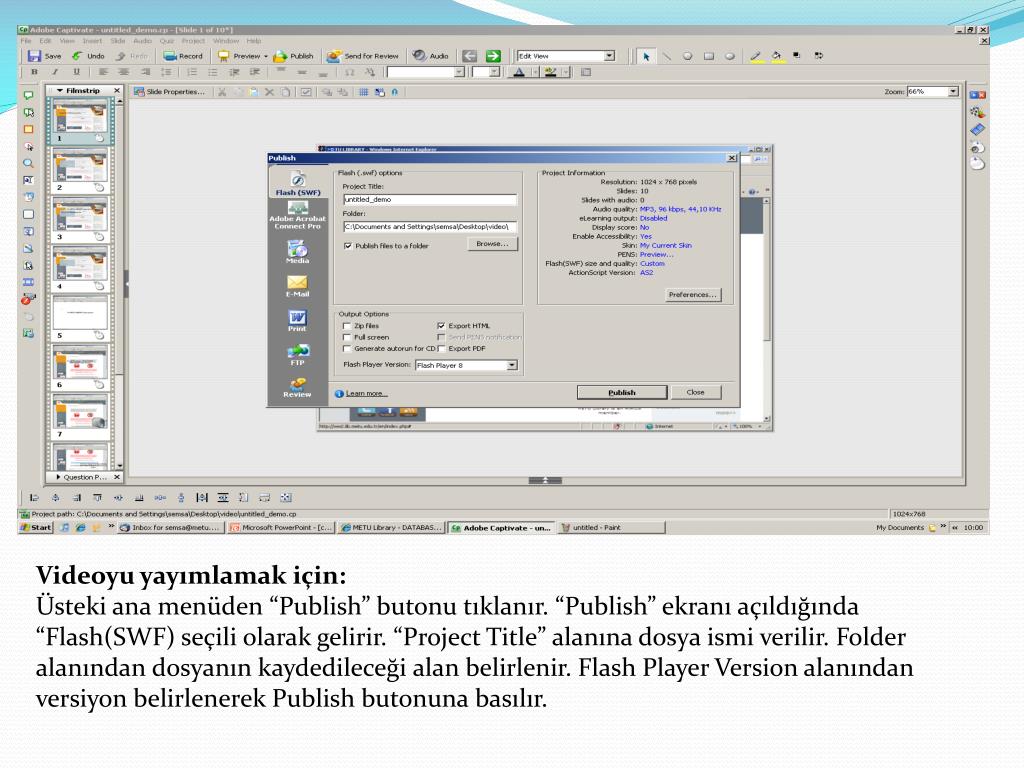Open the Edit View dropdown

point(609,56)
